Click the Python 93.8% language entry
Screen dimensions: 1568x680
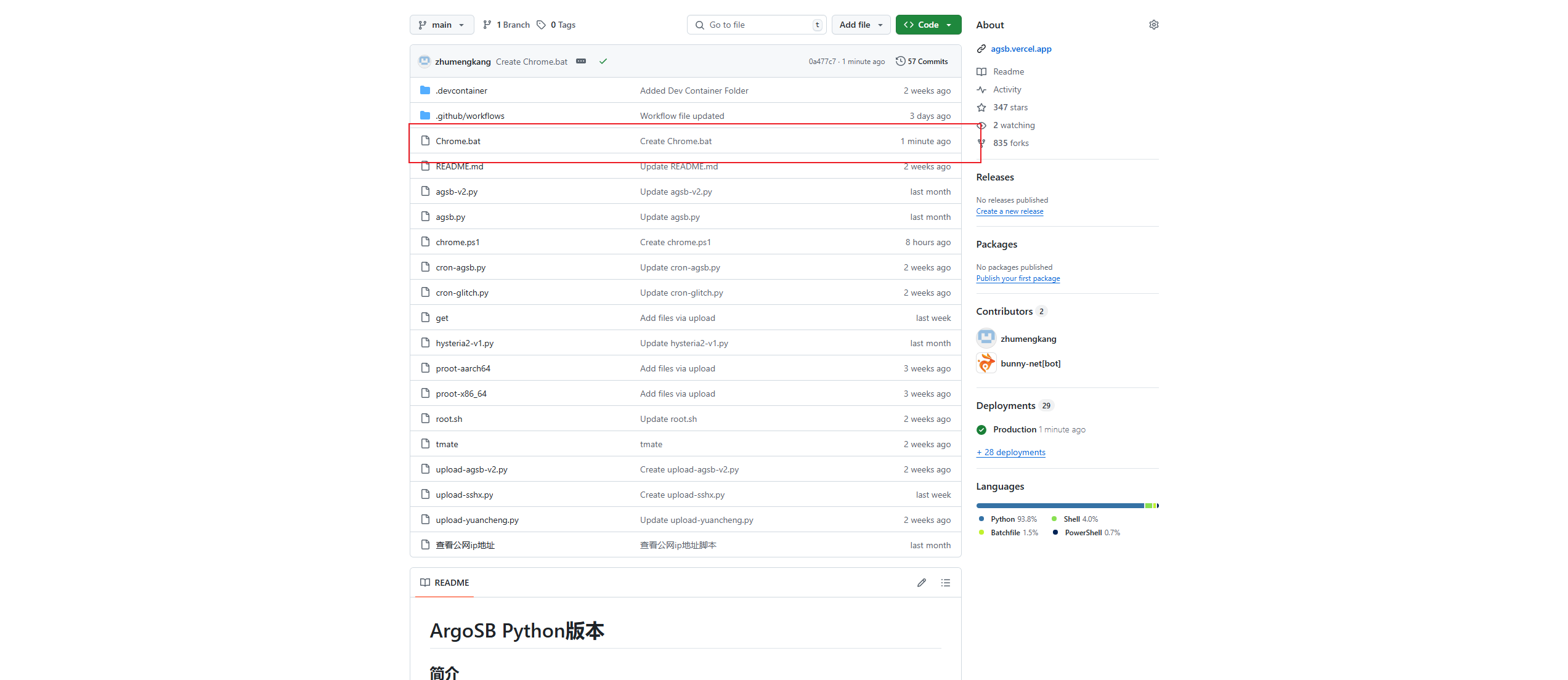pyautogui.click(x=1008, y=519)
